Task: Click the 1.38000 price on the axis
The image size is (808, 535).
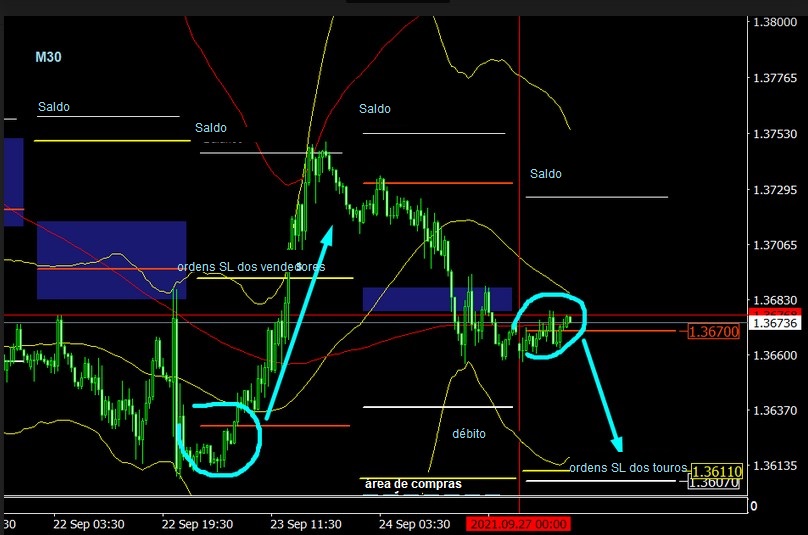Action: pos(774,22)
